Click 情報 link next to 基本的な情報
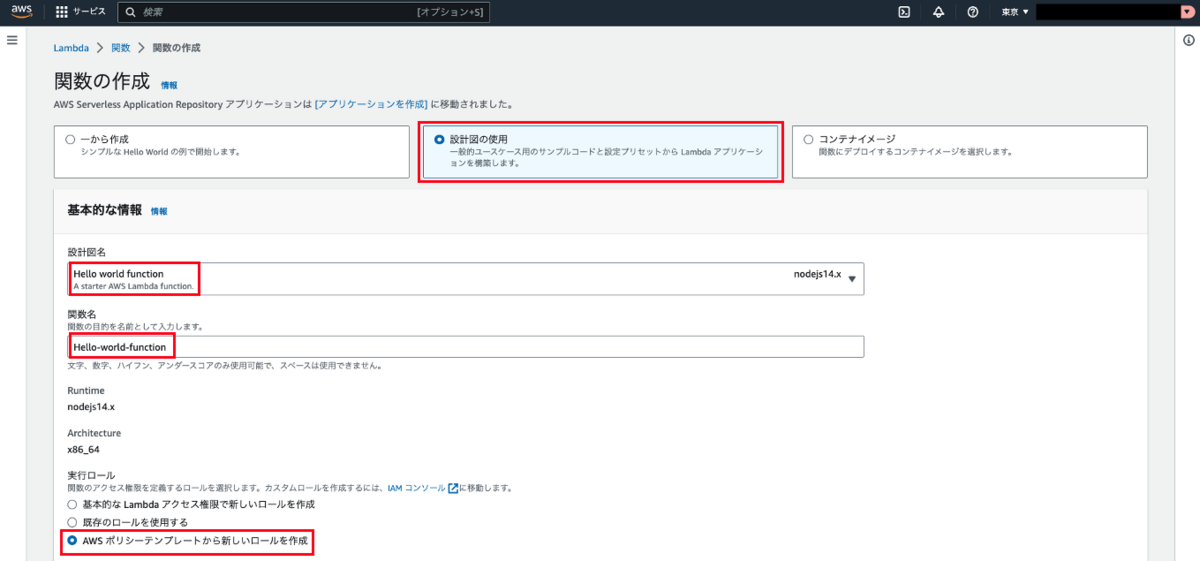Viewport: 1200px width, 561px height. tap(159, 211)
